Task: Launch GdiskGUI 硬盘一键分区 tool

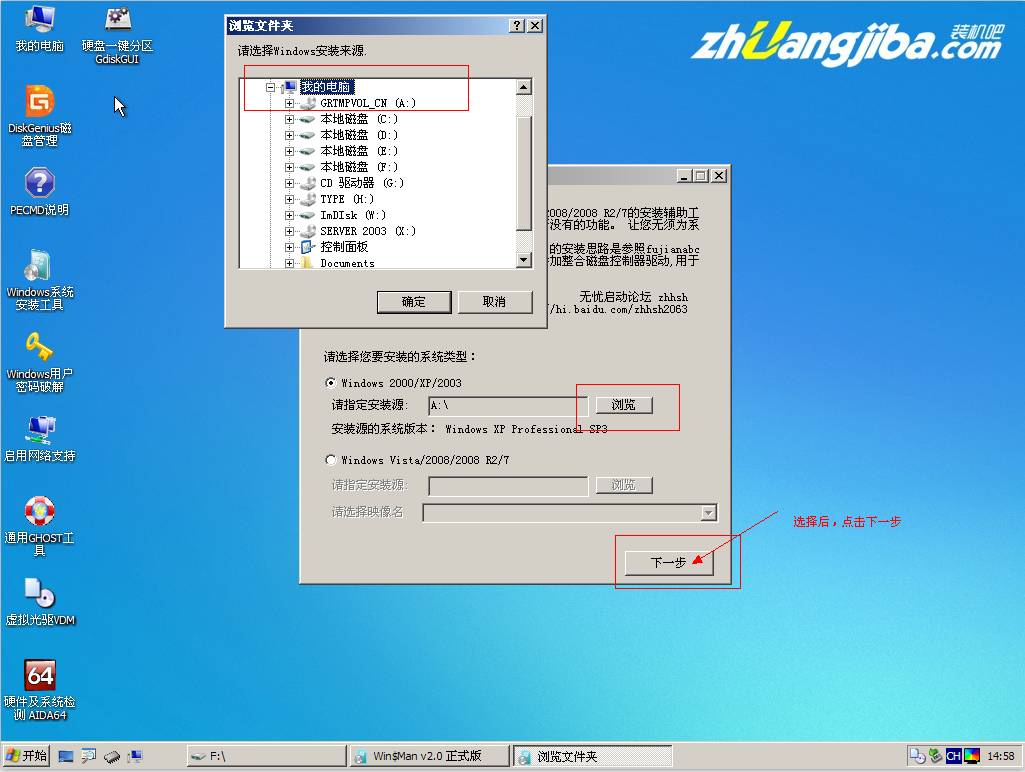Action: pos(116,22)
